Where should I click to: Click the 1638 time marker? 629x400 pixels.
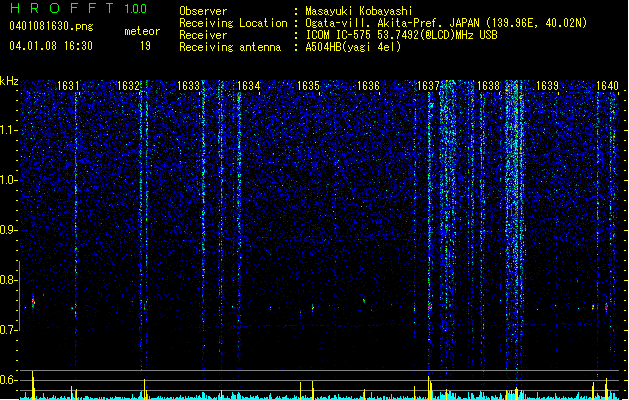[488, 86]
